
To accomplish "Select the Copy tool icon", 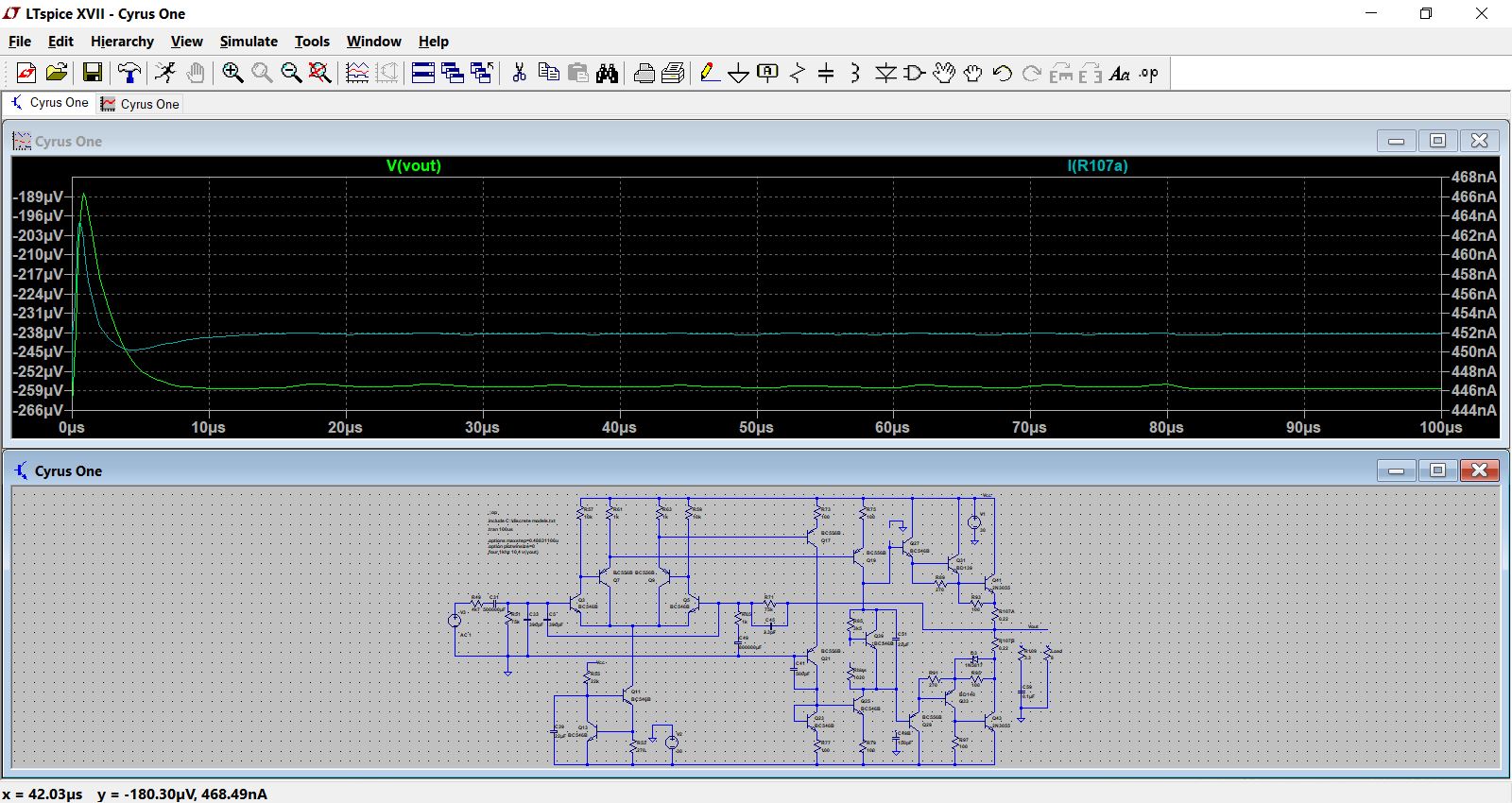I will [548, 73].
